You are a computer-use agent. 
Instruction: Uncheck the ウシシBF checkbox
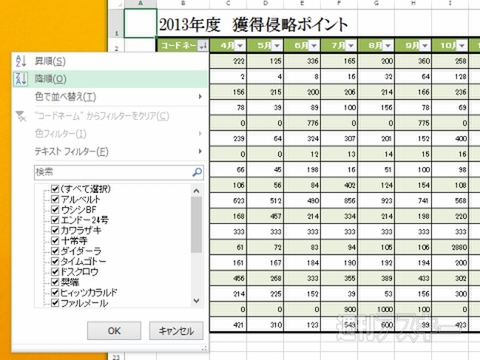55,210
